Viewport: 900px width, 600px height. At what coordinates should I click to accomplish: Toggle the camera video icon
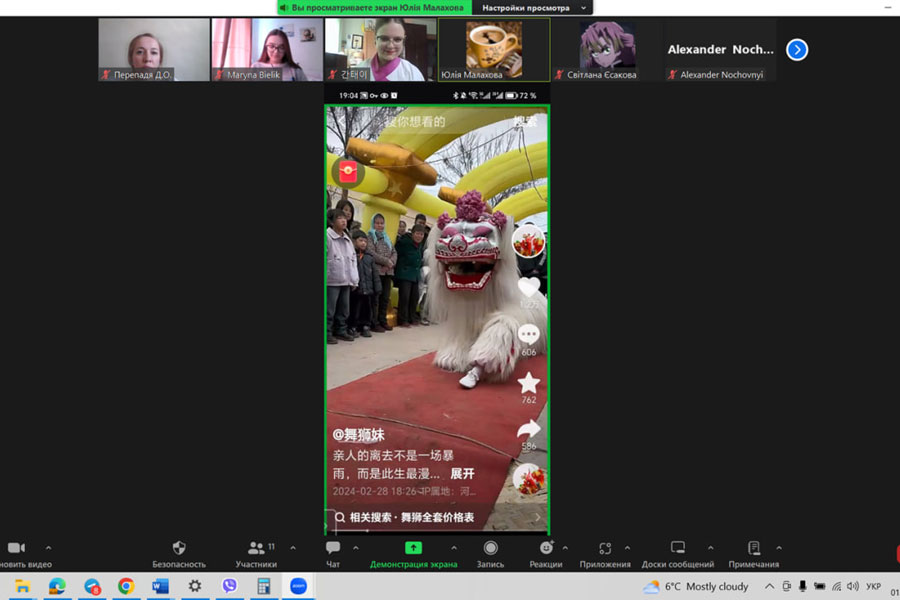pos(16,548)
